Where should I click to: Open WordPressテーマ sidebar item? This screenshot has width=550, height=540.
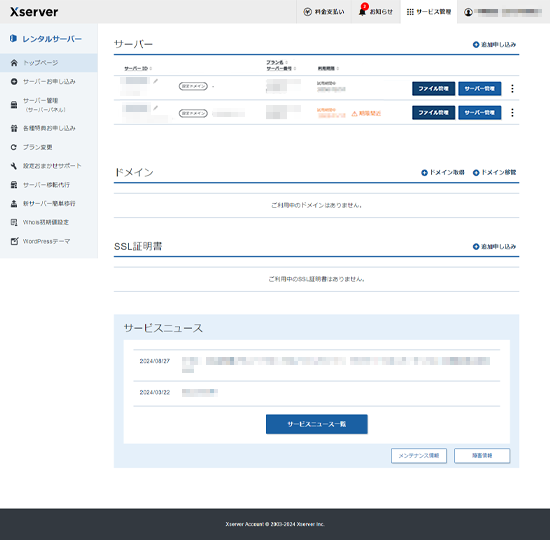pos(49,241)
